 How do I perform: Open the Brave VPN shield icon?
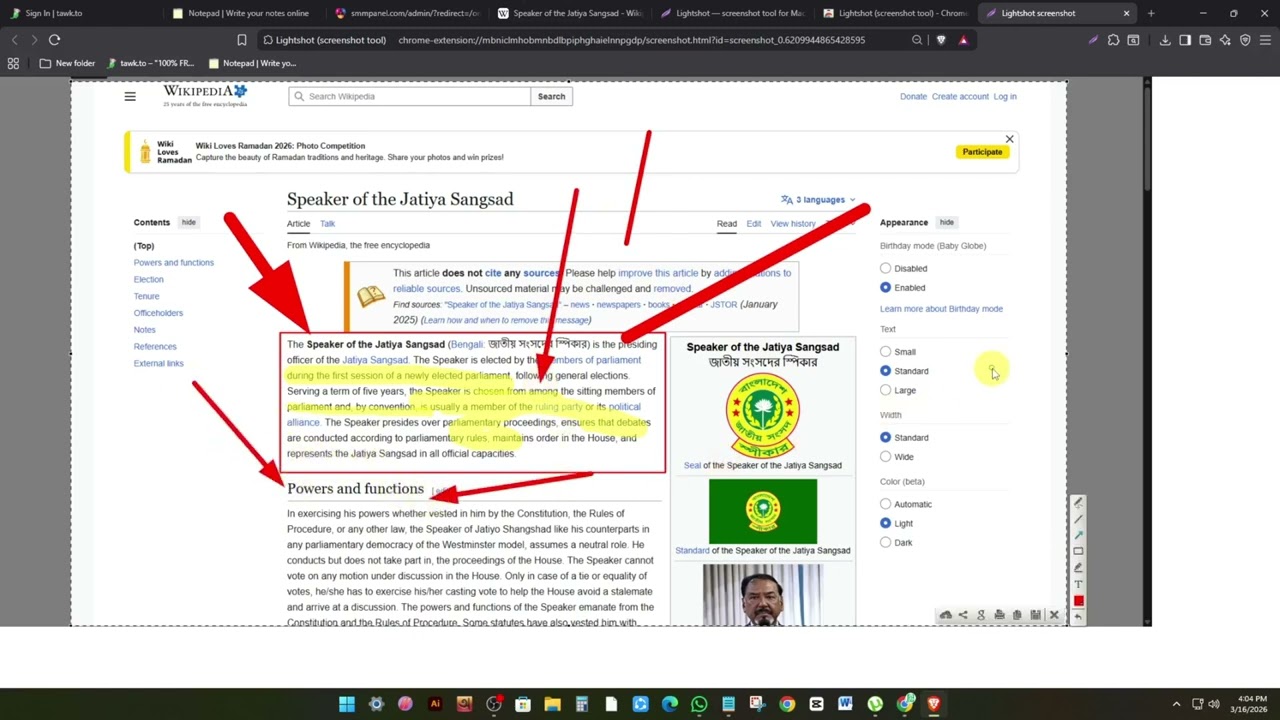(1245, 40)
